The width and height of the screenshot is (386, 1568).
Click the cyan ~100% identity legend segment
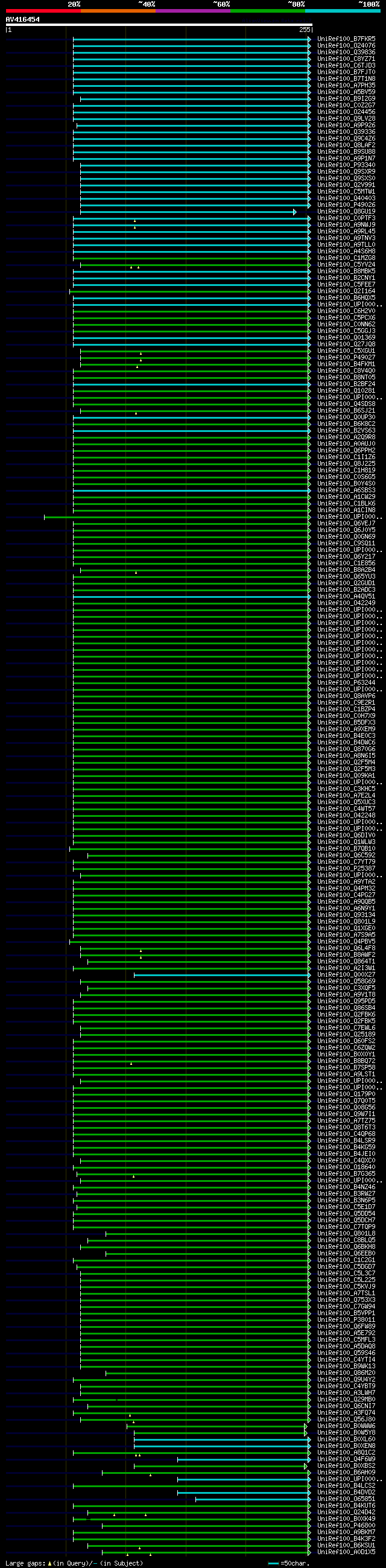tap(343, 11)
